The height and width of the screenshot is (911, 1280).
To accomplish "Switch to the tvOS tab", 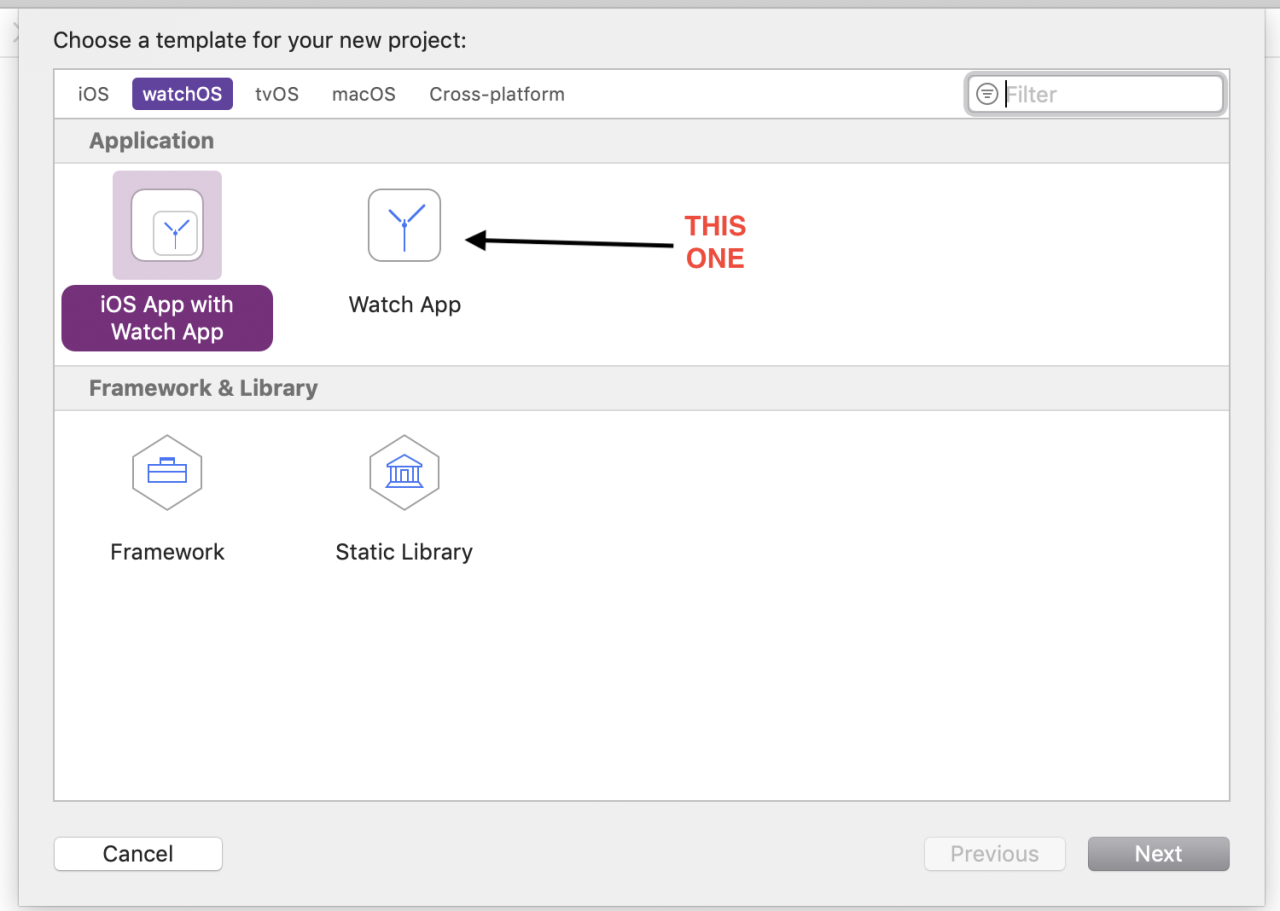I will 277,94.
